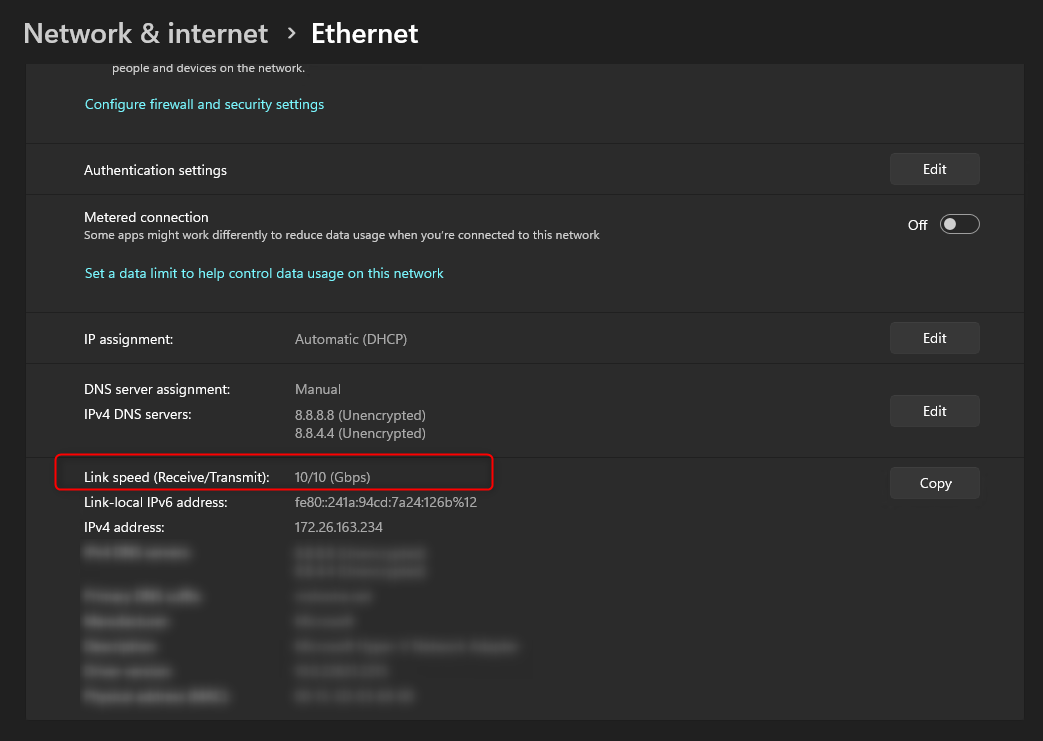
Task: Click the Link speed (Receive/Transmit) label
Action: tap(176, 477)
